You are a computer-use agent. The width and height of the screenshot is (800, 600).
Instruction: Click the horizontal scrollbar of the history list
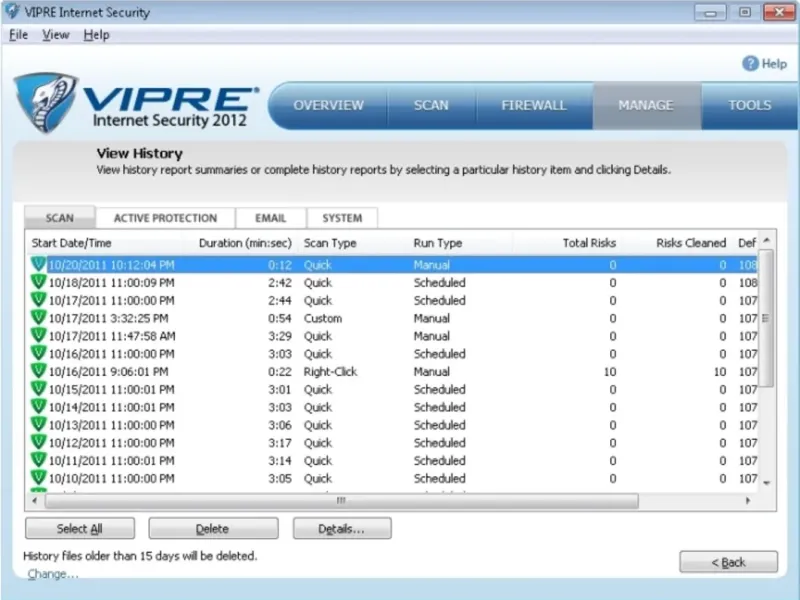340,500
